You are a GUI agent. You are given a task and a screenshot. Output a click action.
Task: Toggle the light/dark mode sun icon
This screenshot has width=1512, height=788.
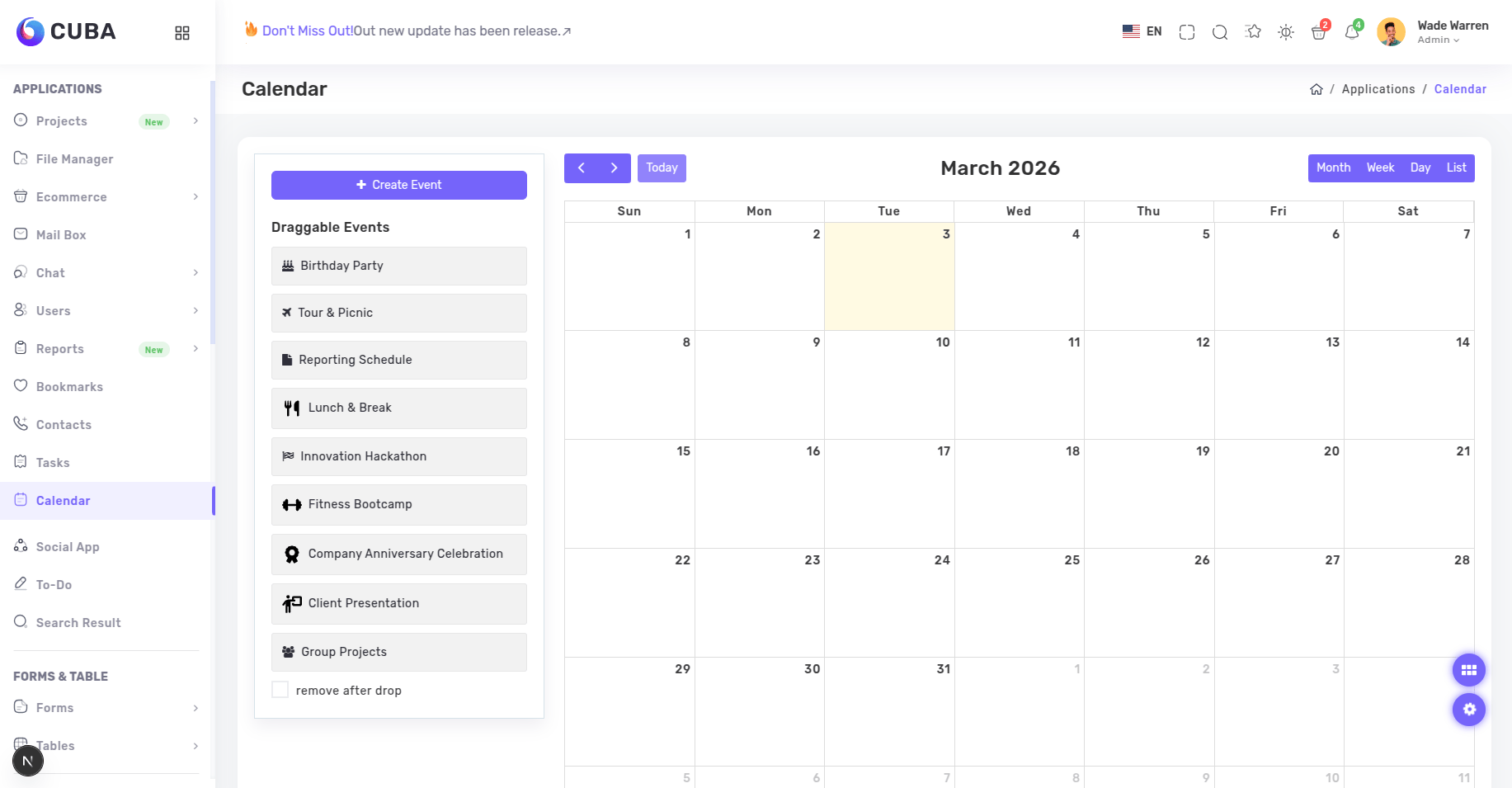coord(1285,32)
